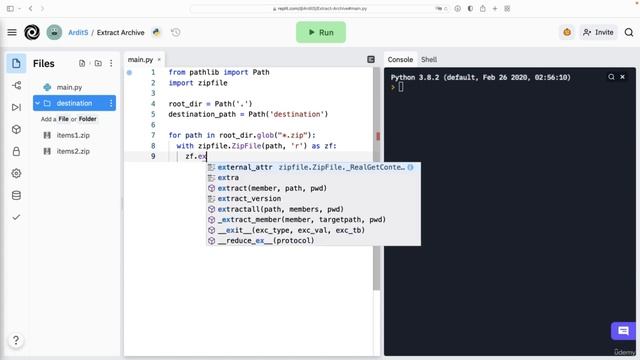The width and height of the screenshot is (640, 360).
Task: Show info for external_attr suggestion
Action: 411,167
